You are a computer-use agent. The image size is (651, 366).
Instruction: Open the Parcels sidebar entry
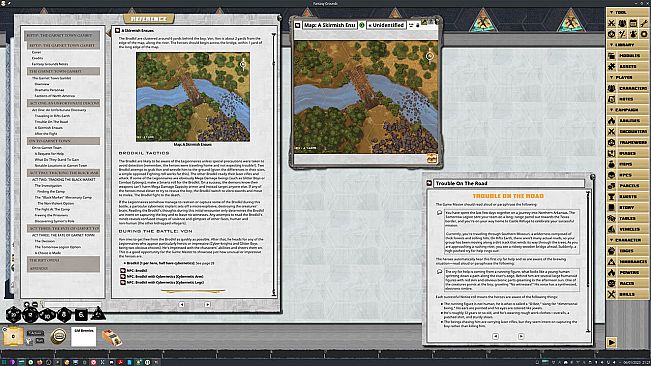[x=627, y=186]
